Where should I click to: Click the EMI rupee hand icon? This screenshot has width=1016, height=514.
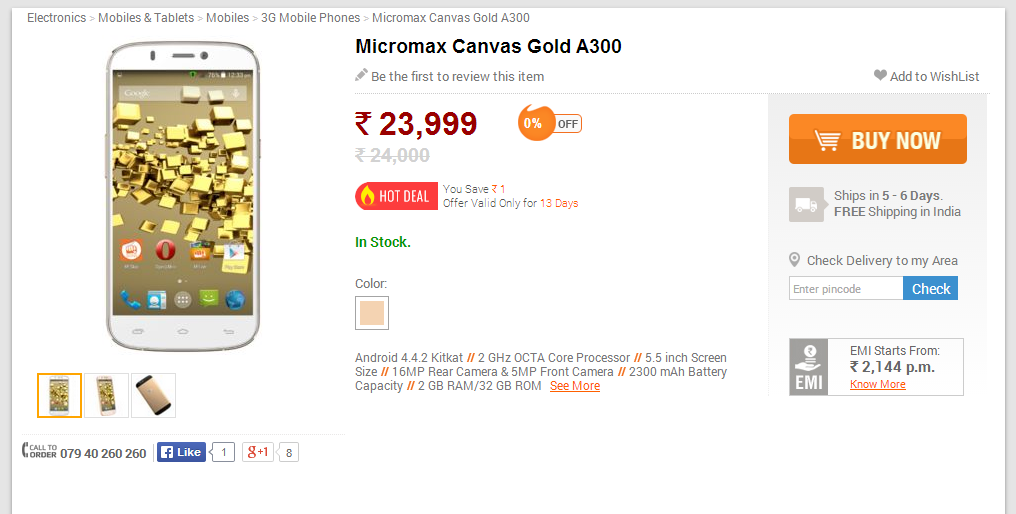808,367
